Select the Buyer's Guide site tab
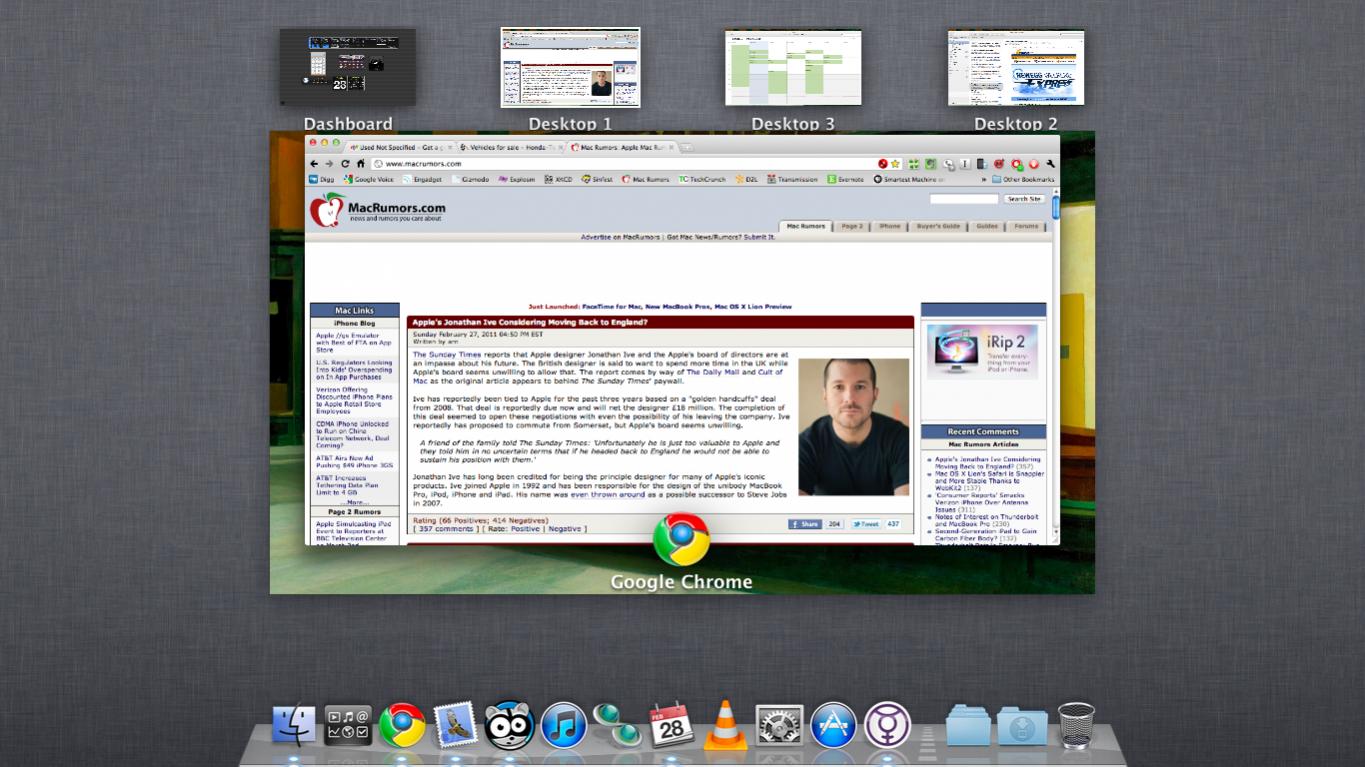The image size is (1365, 767). click(x=938, y=226)
